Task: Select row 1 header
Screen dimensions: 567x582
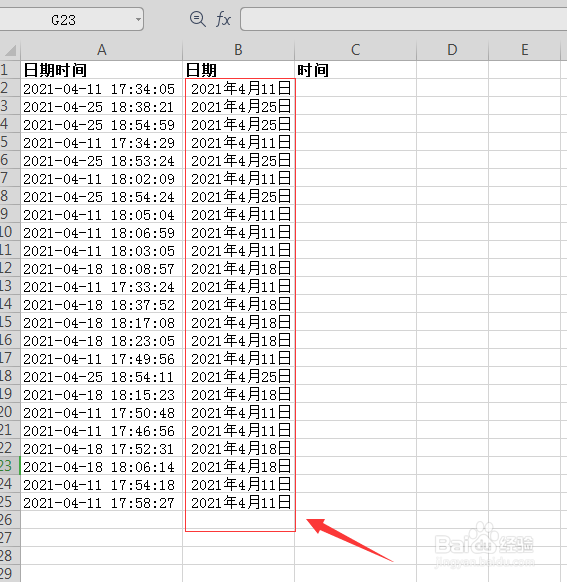Action: [10, 69]
